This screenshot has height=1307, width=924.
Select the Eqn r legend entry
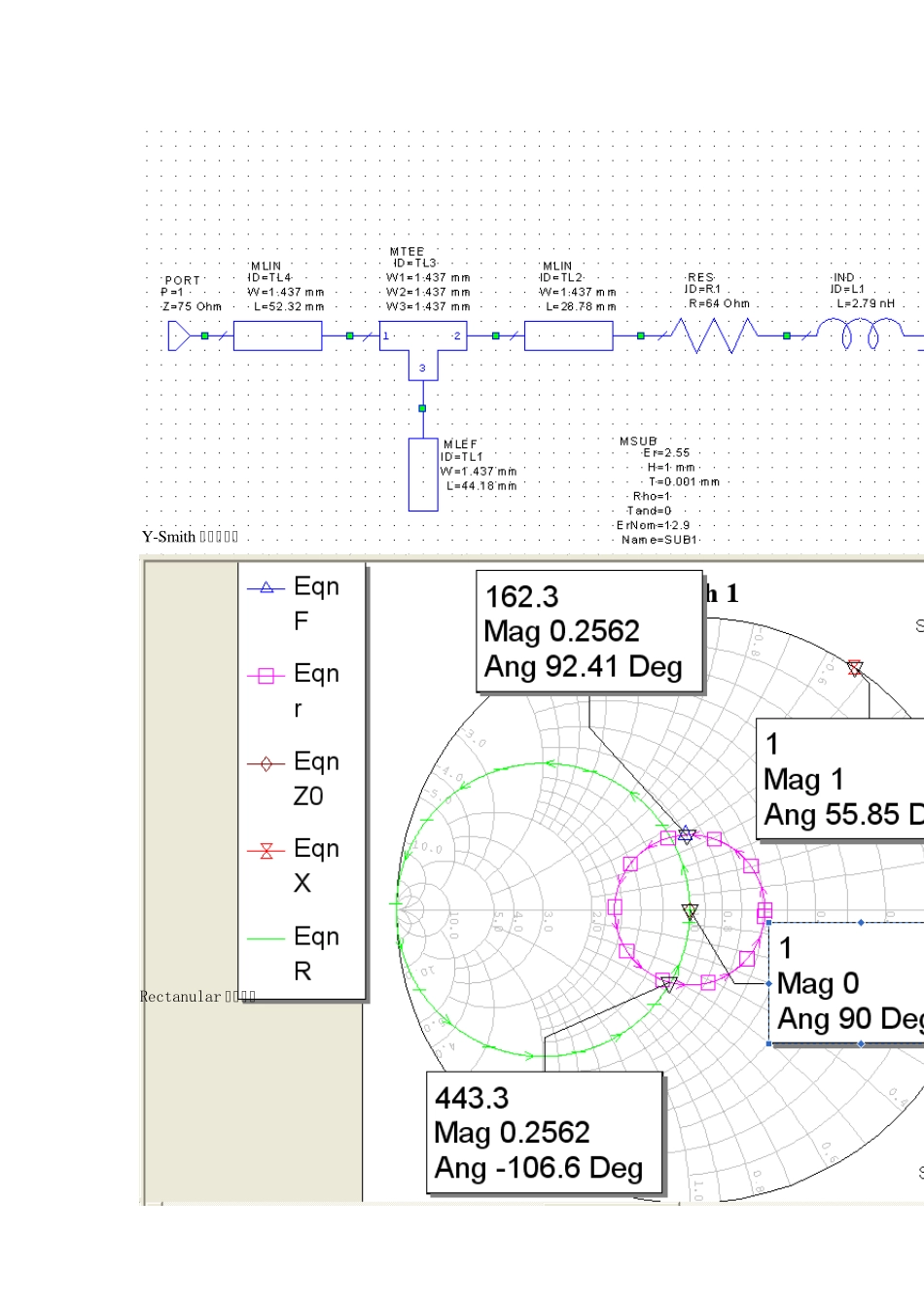(x=302, y=691)
